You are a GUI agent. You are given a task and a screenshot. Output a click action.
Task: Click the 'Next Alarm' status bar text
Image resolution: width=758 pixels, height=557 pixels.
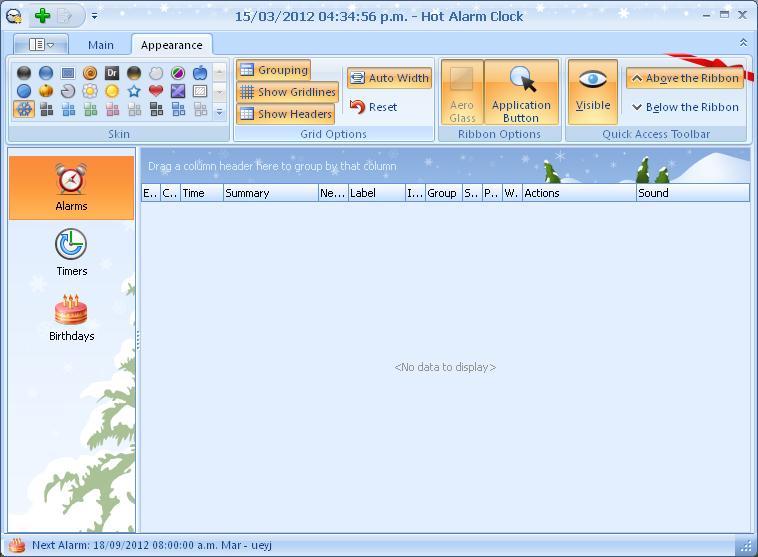tap(152, 545)
